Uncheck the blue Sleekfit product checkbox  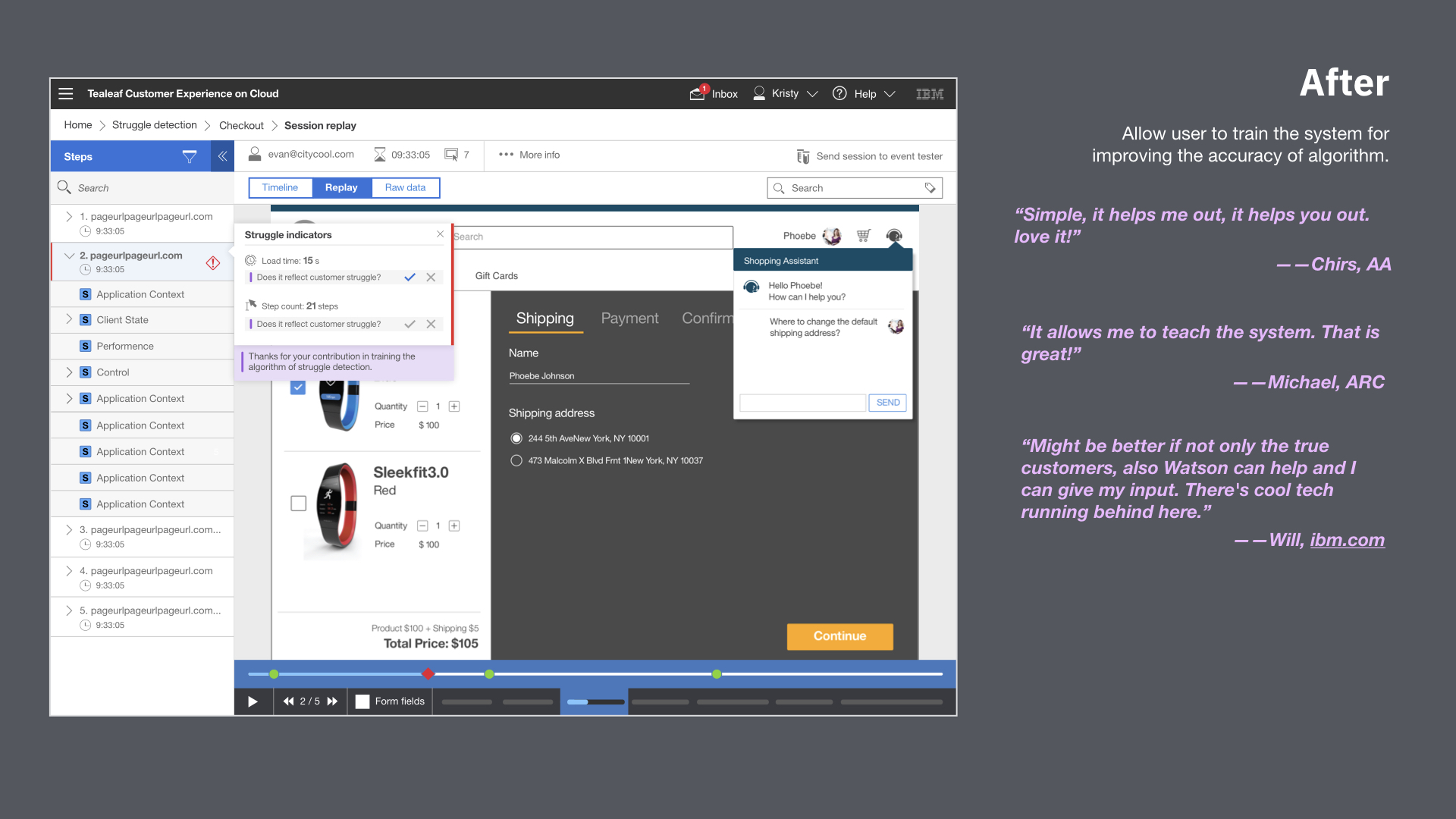pyautogui.click(x=298, y=388)
